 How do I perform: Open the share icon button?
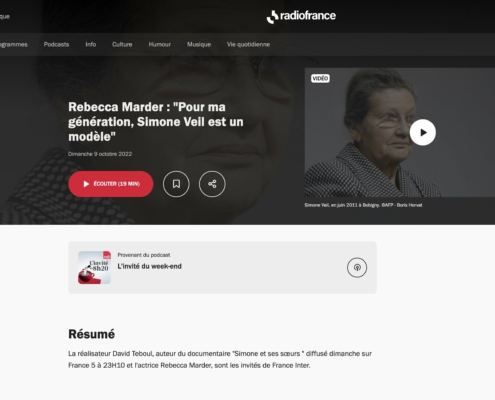[x=212, y=184]
